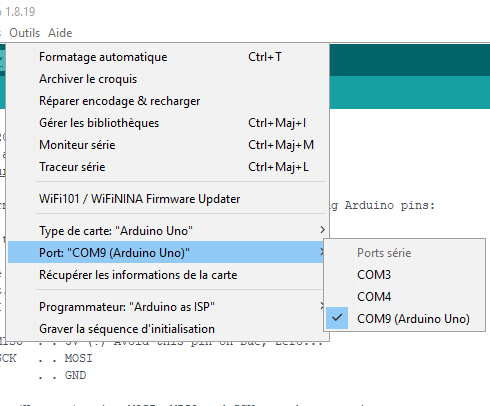
Task: Choose COM9 (Arduino Uno) port
Action: tap(404, 319)
